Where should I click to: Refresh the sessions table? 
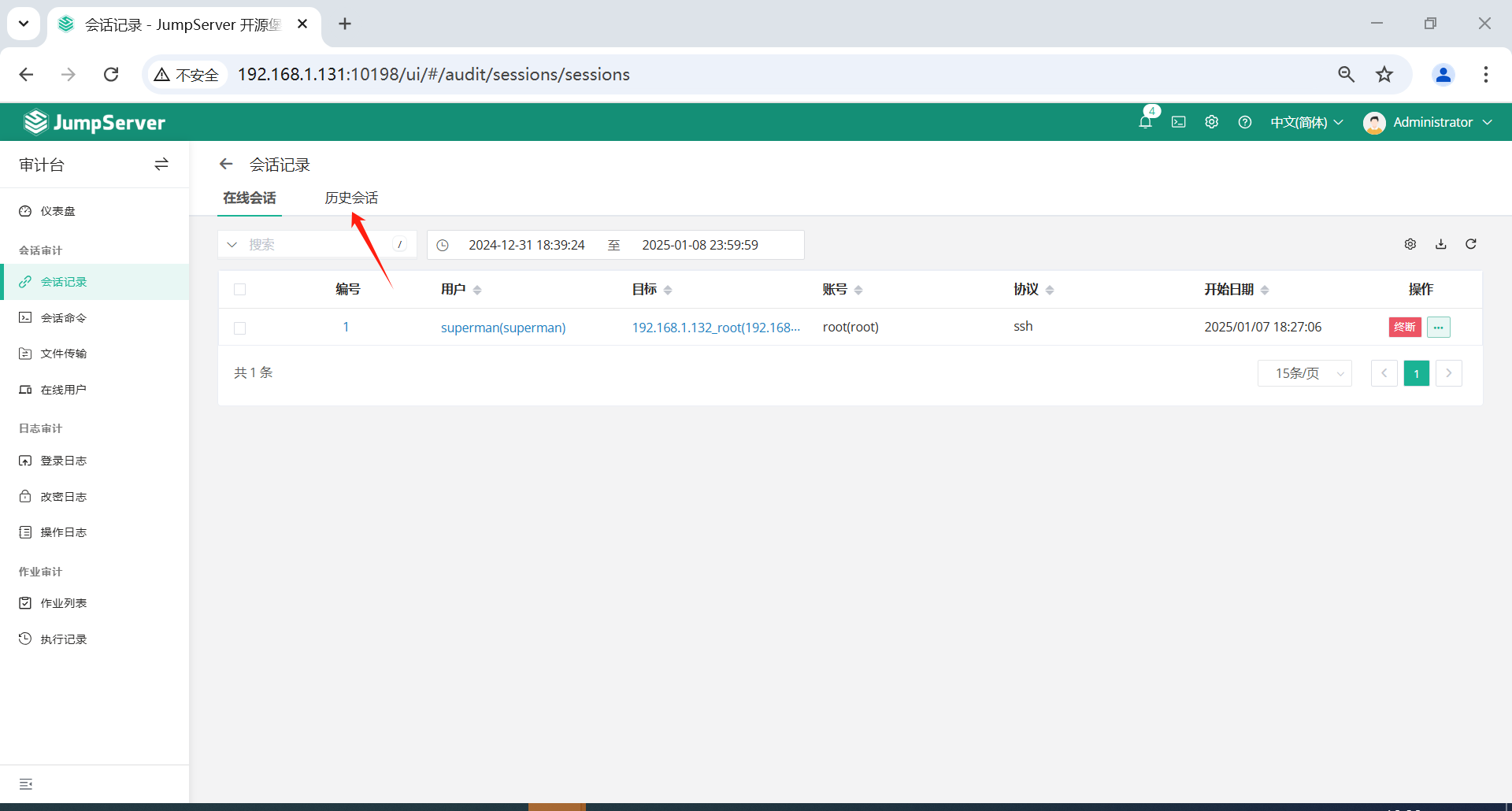(x=1471, y=244)
